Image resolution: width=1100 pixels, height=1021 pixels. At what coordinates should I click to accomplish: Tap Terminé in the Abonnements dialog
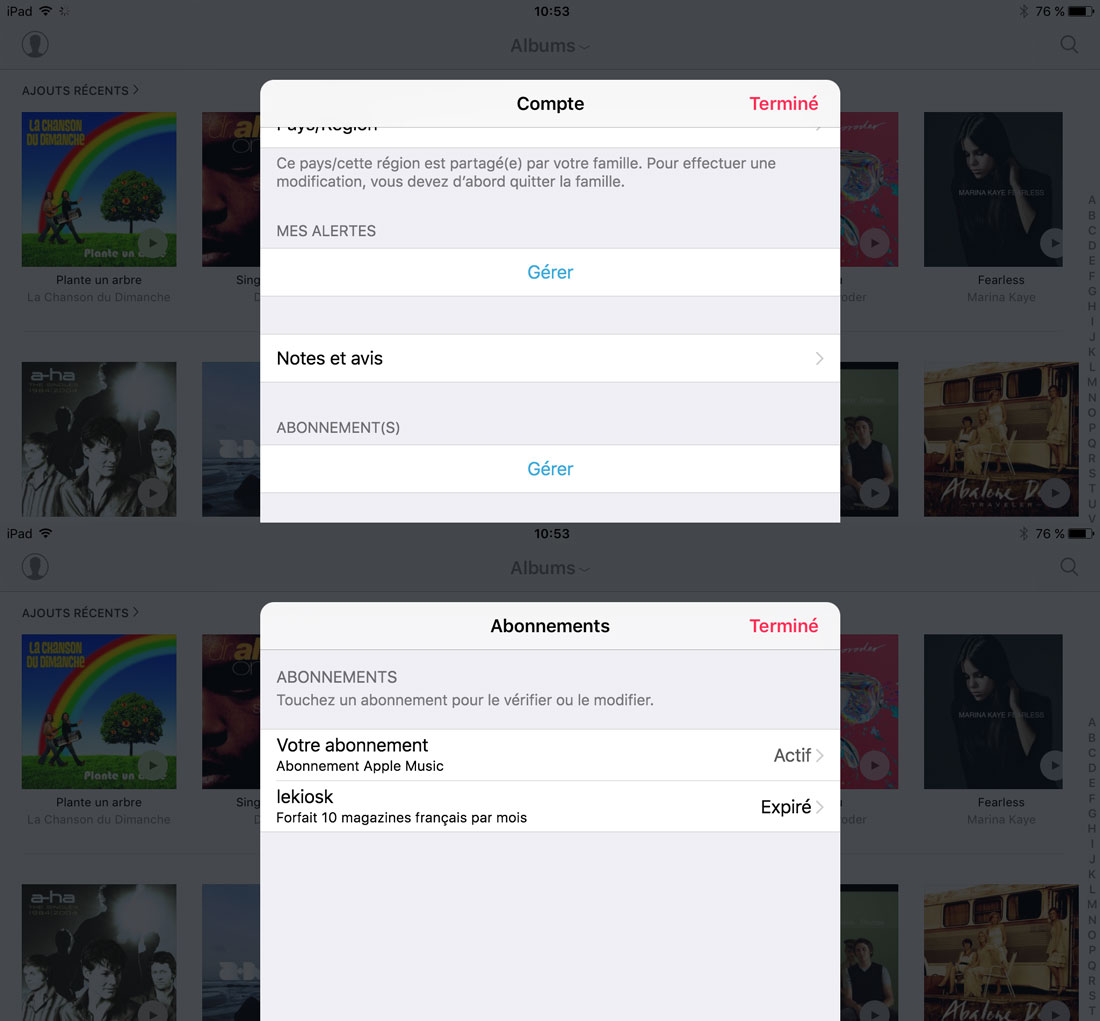click(783, 626)
